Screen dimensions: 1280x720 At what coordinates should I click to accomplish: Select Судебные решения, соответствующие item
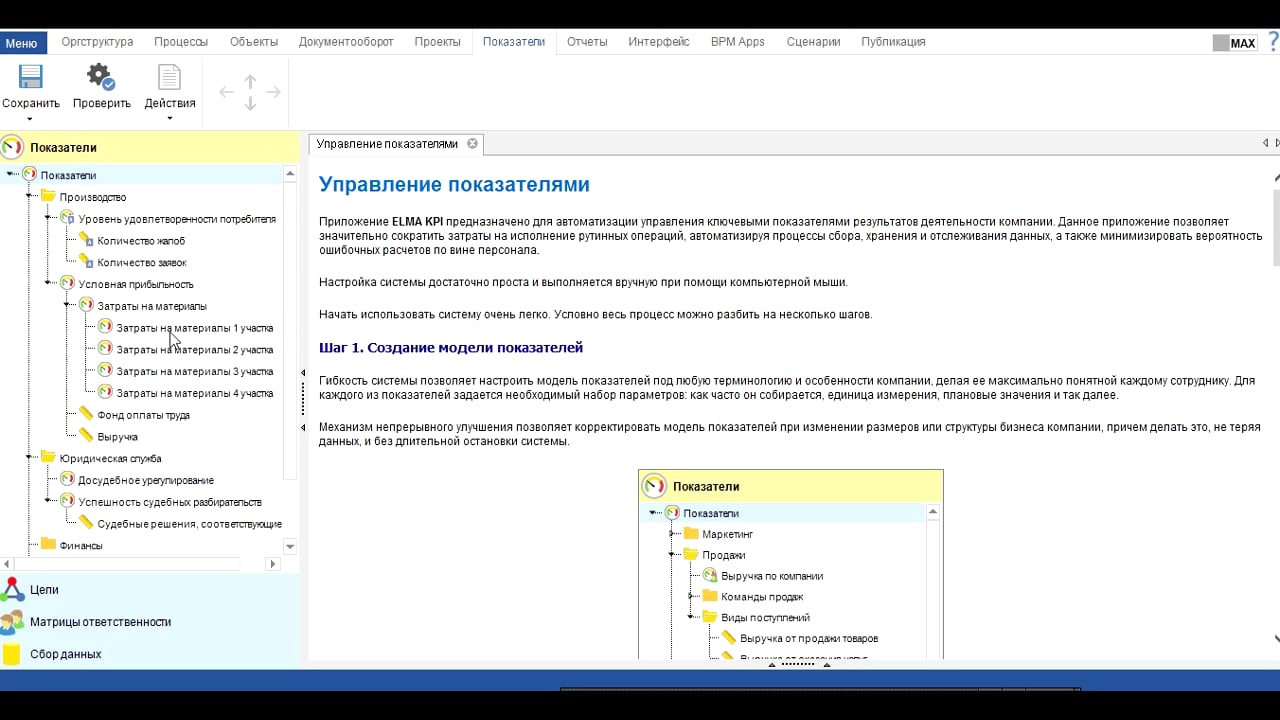point(190,524)
